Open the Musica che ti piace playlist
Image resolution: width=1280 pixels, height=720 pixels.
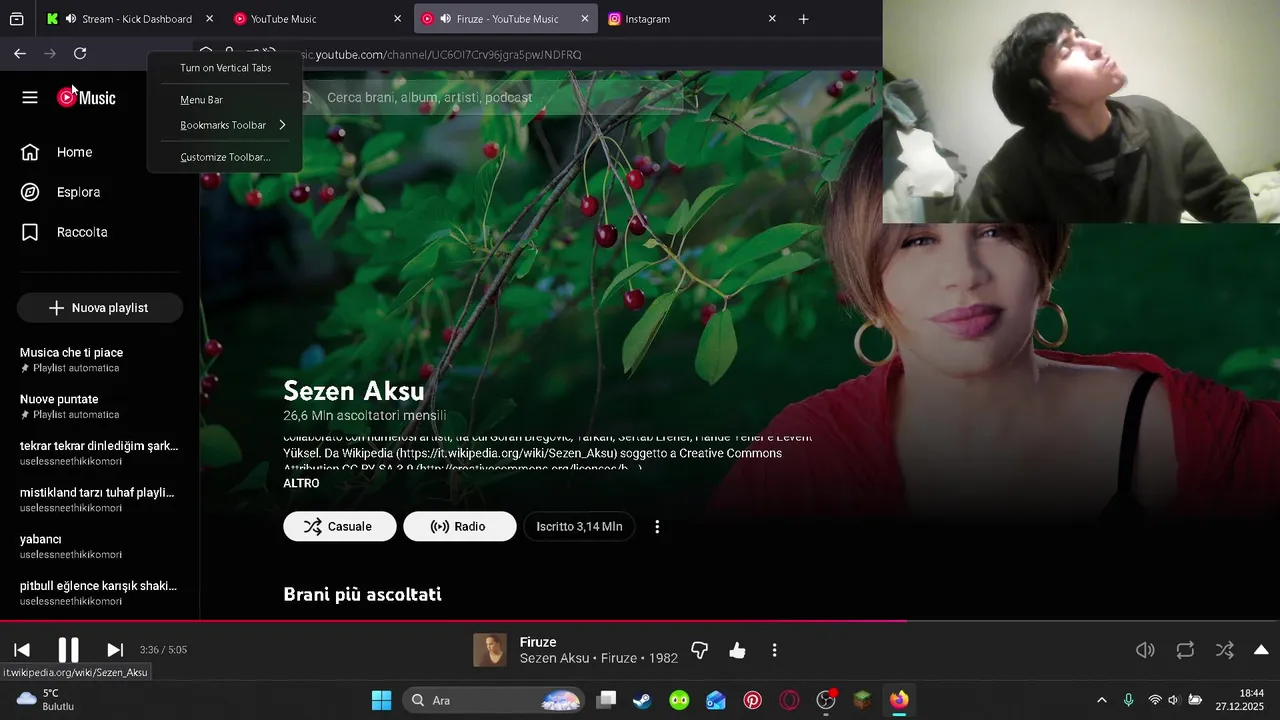[x=99, y=360]
